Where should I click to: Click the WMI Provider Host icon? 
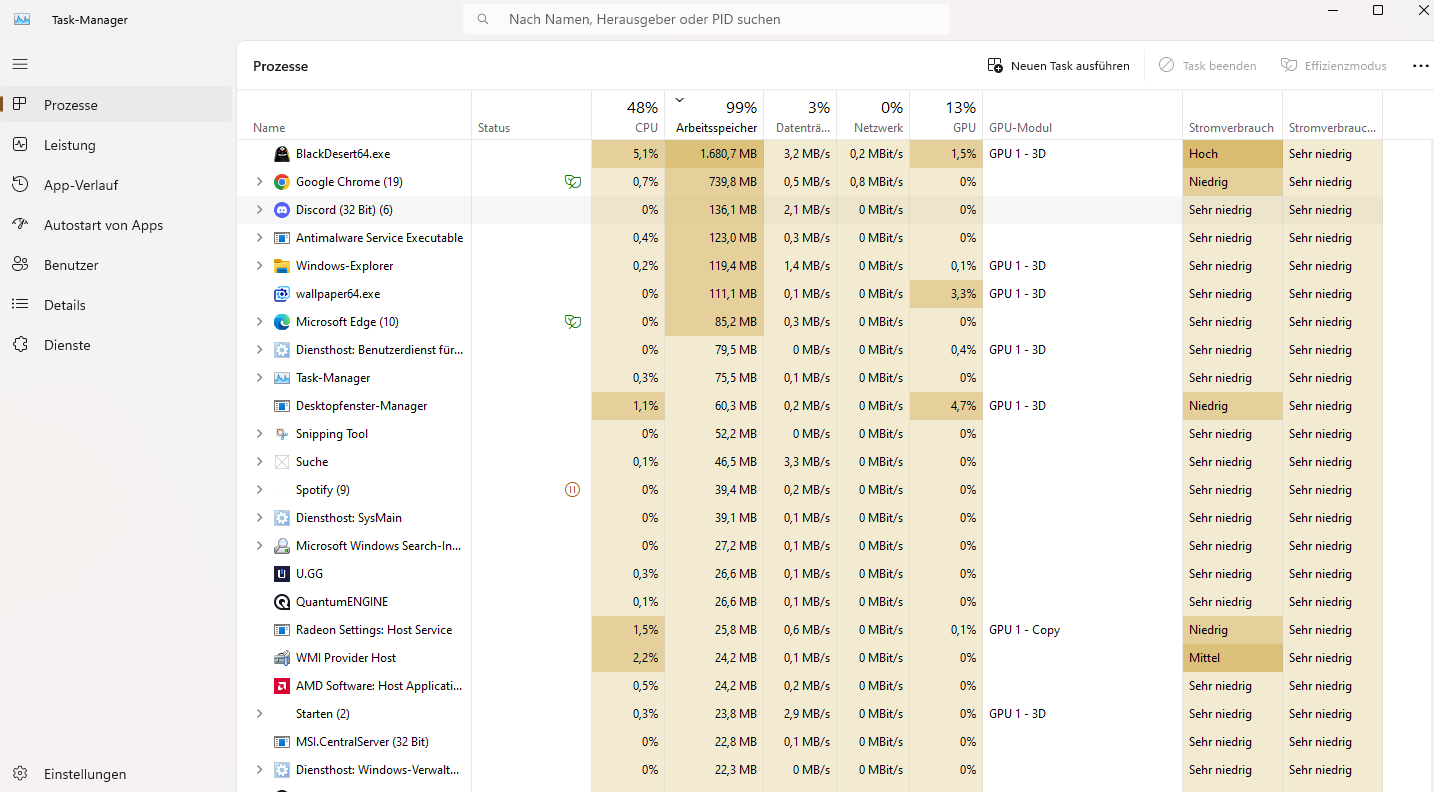click(282, 658)
